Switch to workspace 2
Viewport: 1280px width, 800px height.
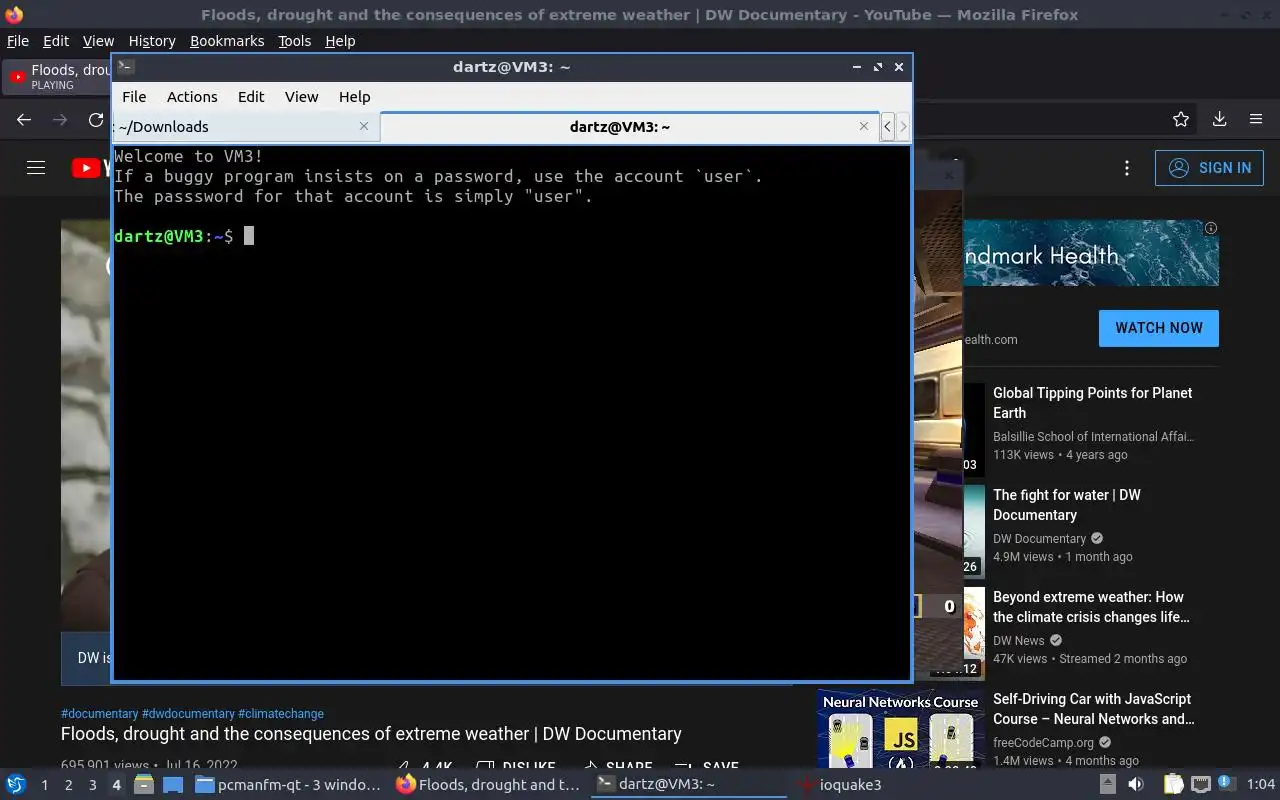[68, 785]
